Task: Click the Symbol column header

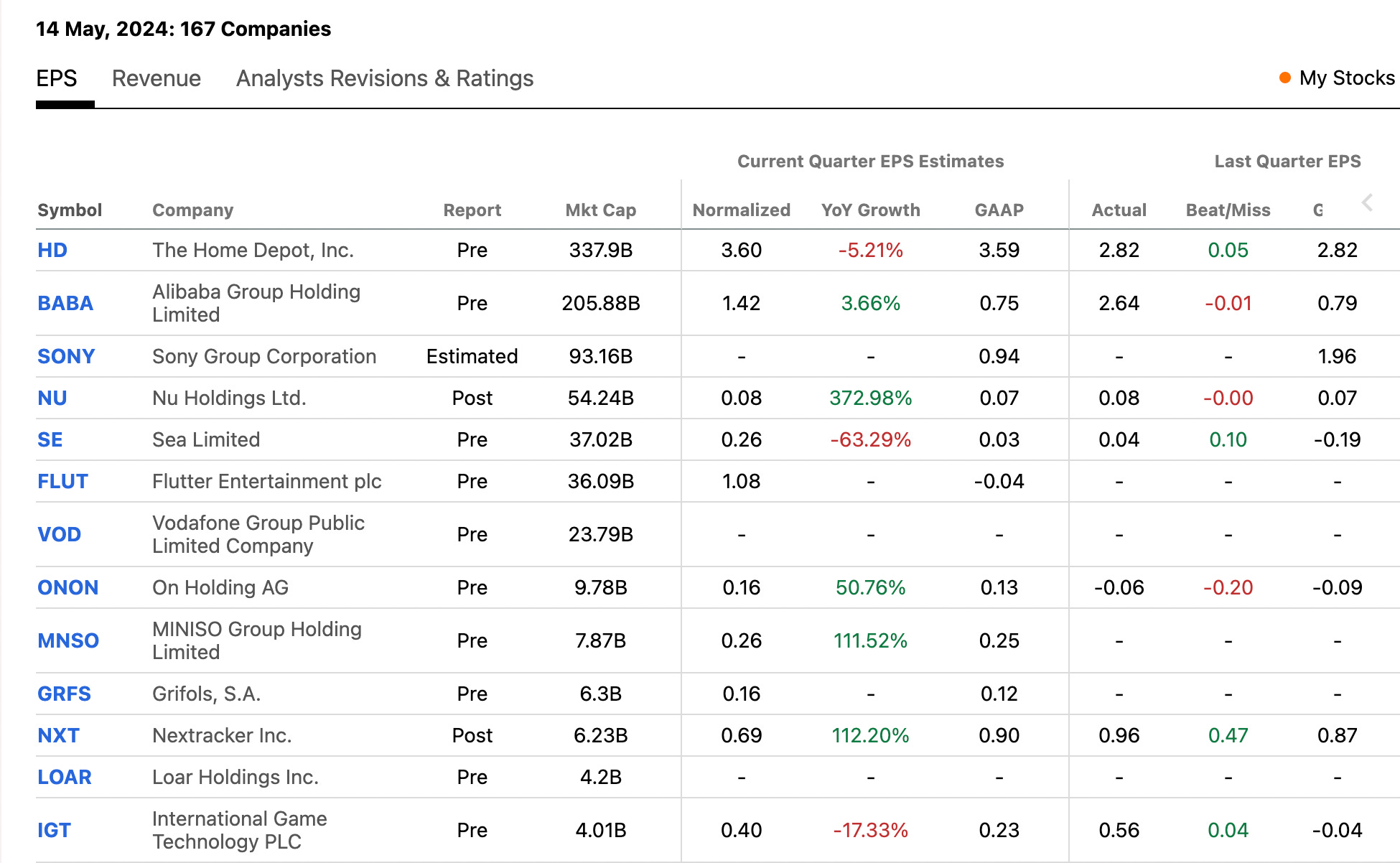Action: 70,210
